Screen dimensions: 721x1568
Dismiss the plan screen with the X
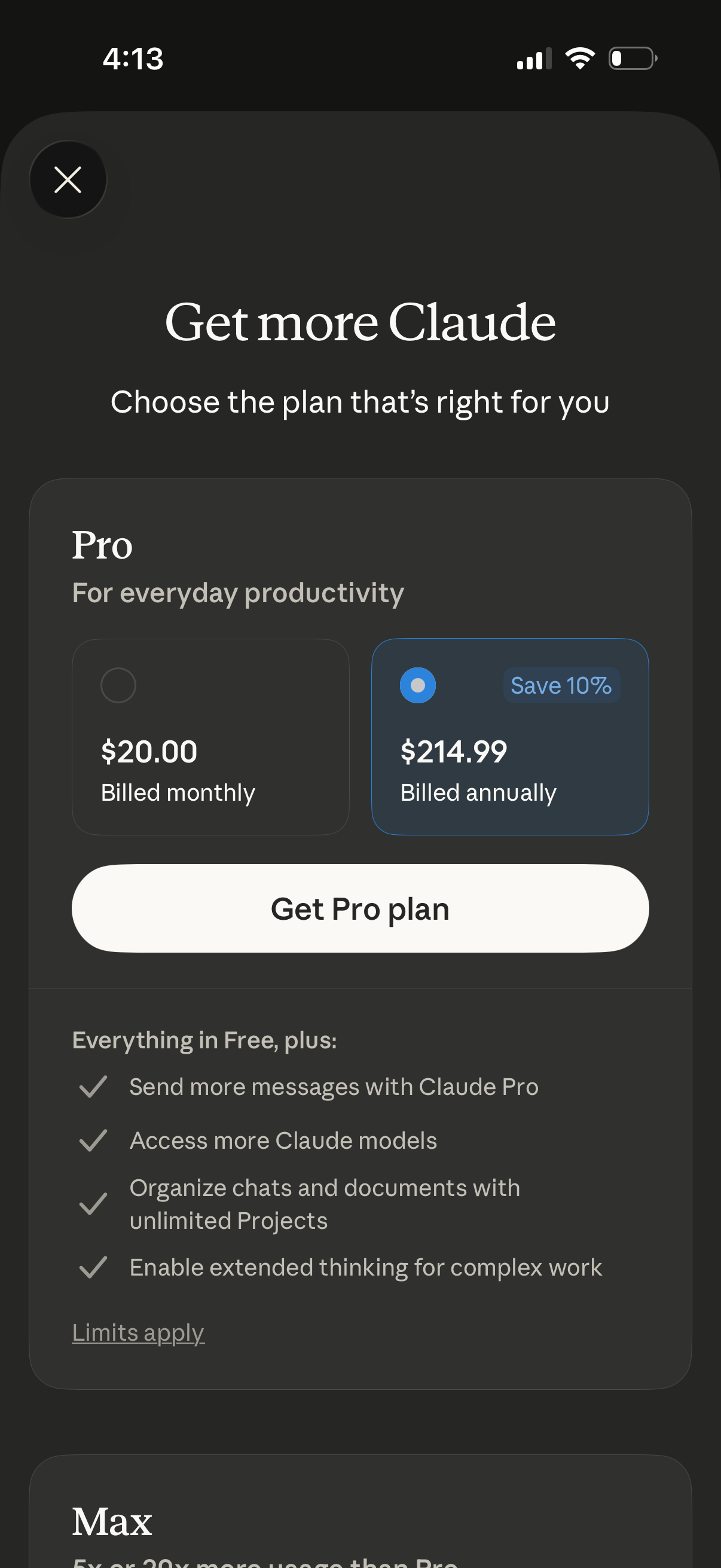point(68,179)
